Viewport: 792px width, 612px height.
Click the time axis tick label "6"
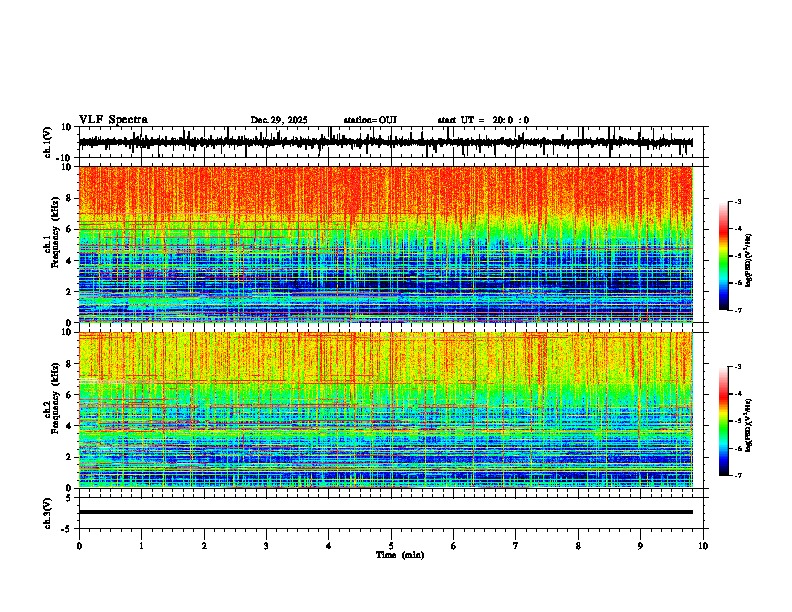454,546
